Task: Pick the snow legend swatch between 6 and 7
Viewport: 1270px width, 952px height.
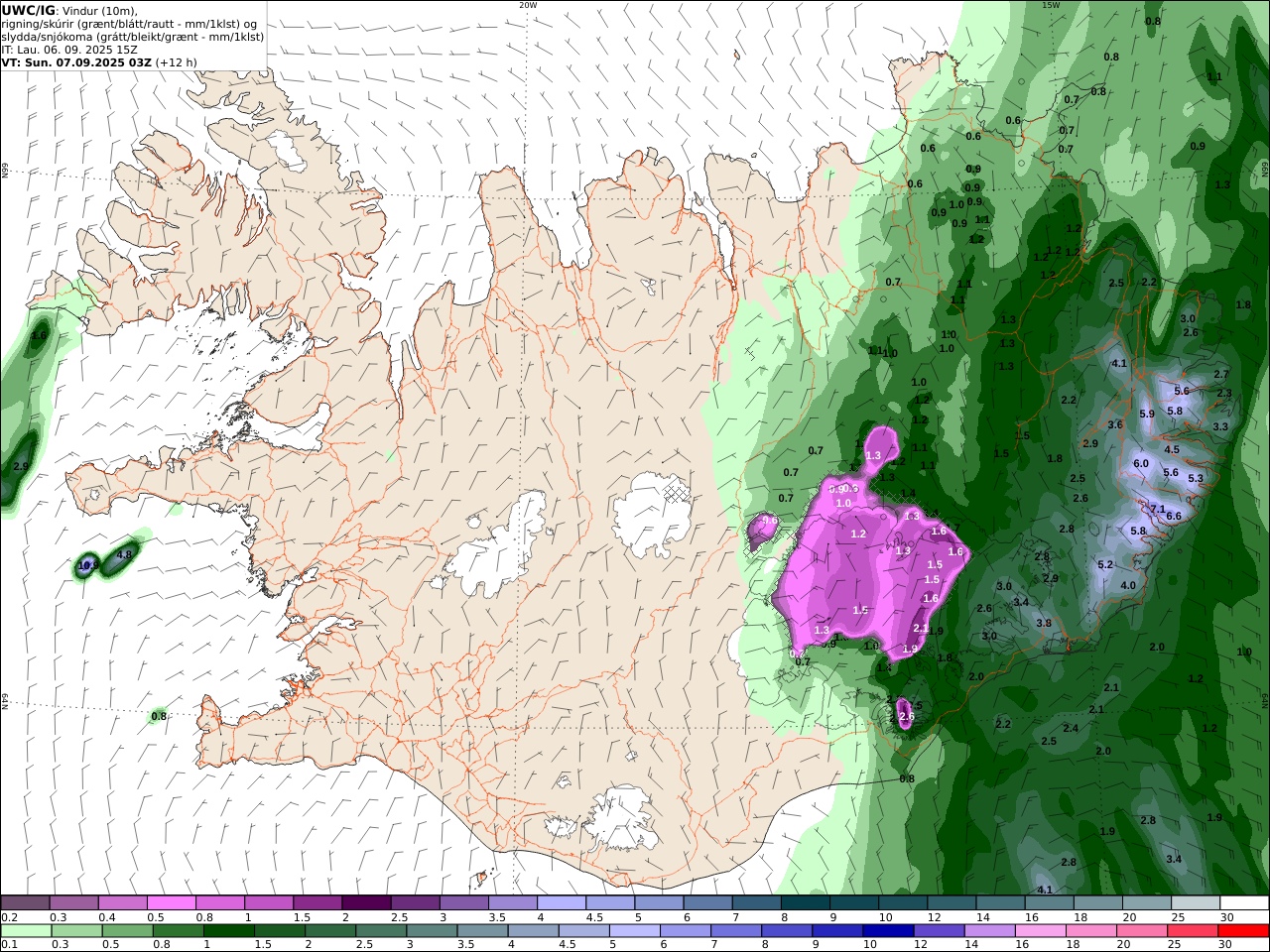Action: click(x=707, y=902)
